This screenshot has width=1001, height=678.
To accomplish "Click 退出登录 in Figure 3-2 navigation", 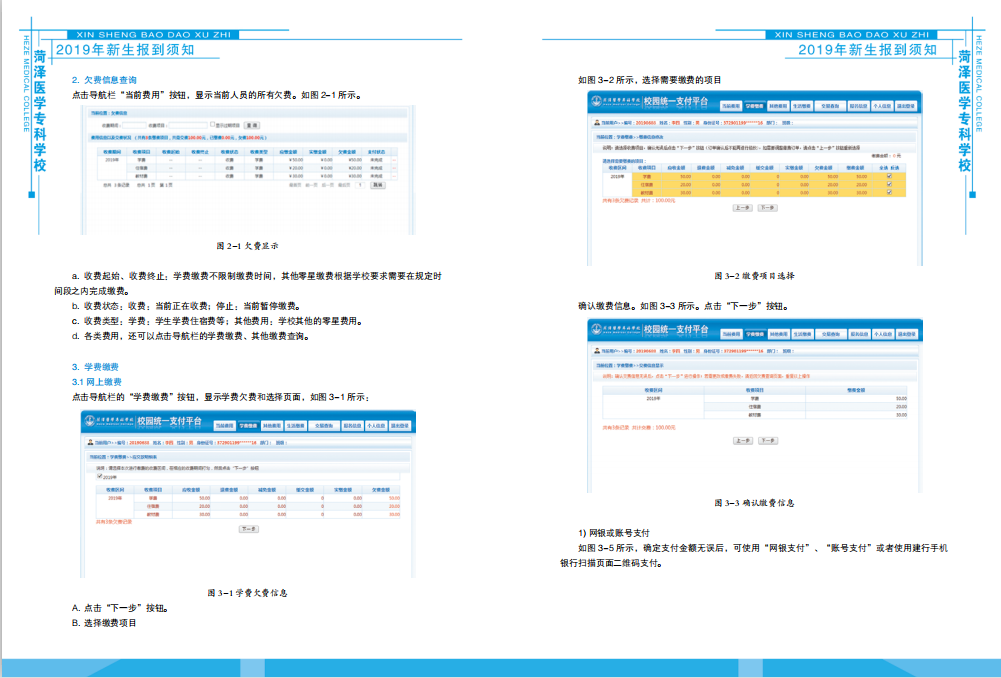I will pos(906,106).
